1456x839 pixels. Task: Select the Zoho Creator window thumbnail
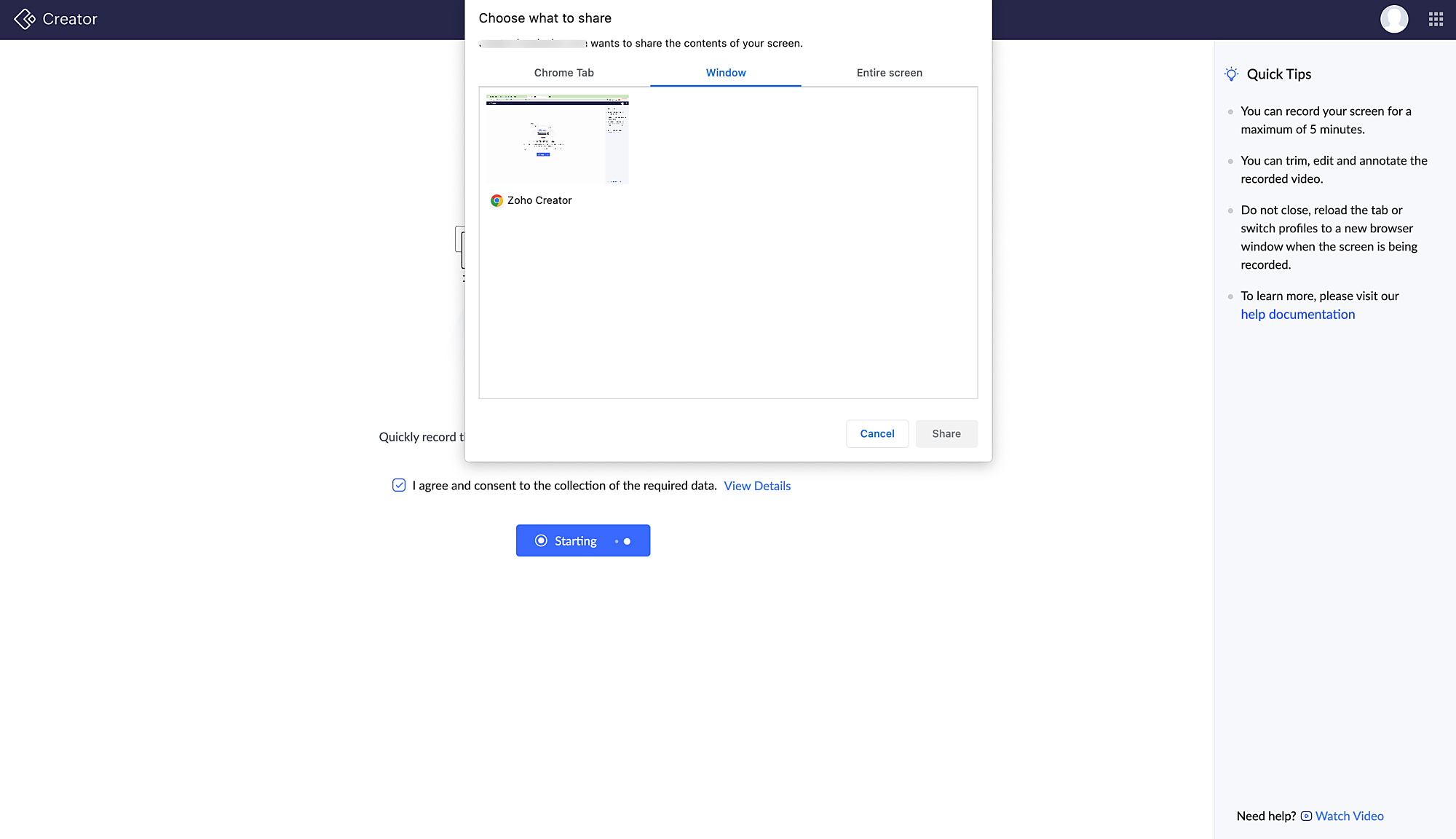557,139
